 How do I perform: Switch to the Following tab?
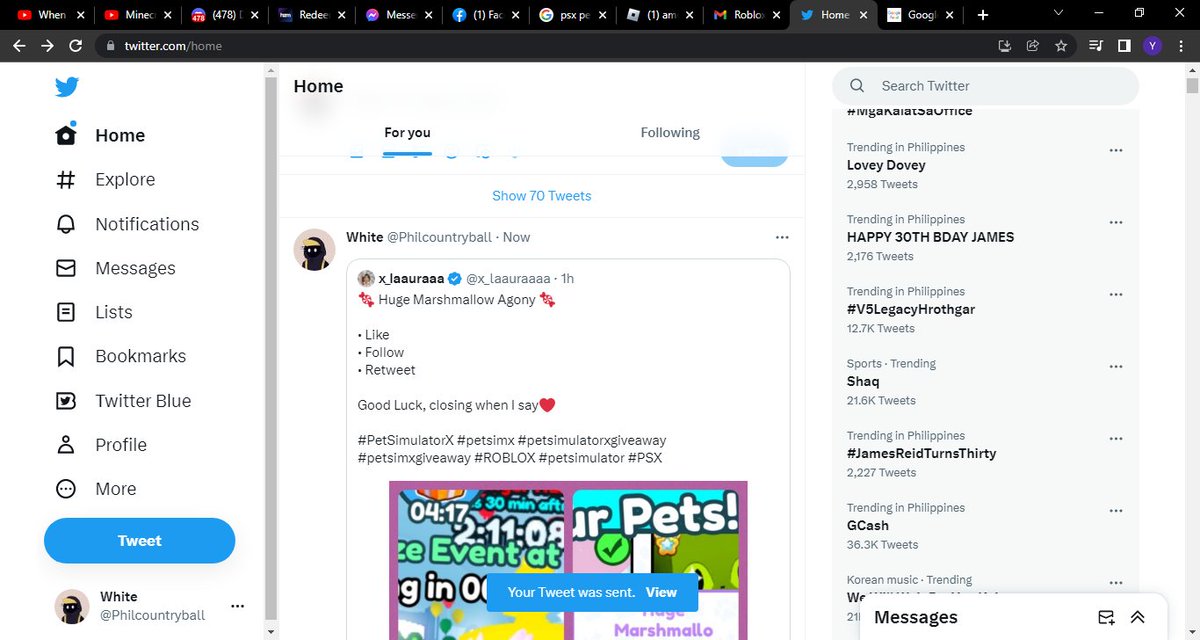[670, 132]
